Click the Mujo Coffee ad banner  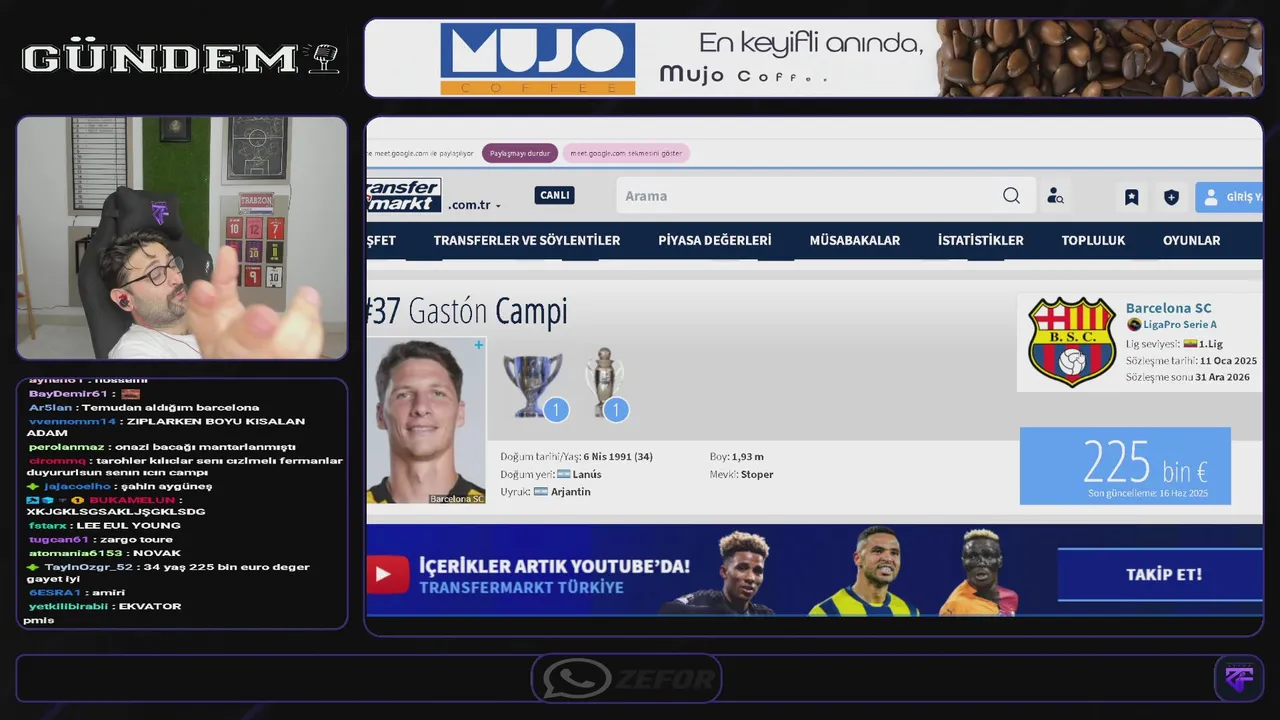click(813, 58)
